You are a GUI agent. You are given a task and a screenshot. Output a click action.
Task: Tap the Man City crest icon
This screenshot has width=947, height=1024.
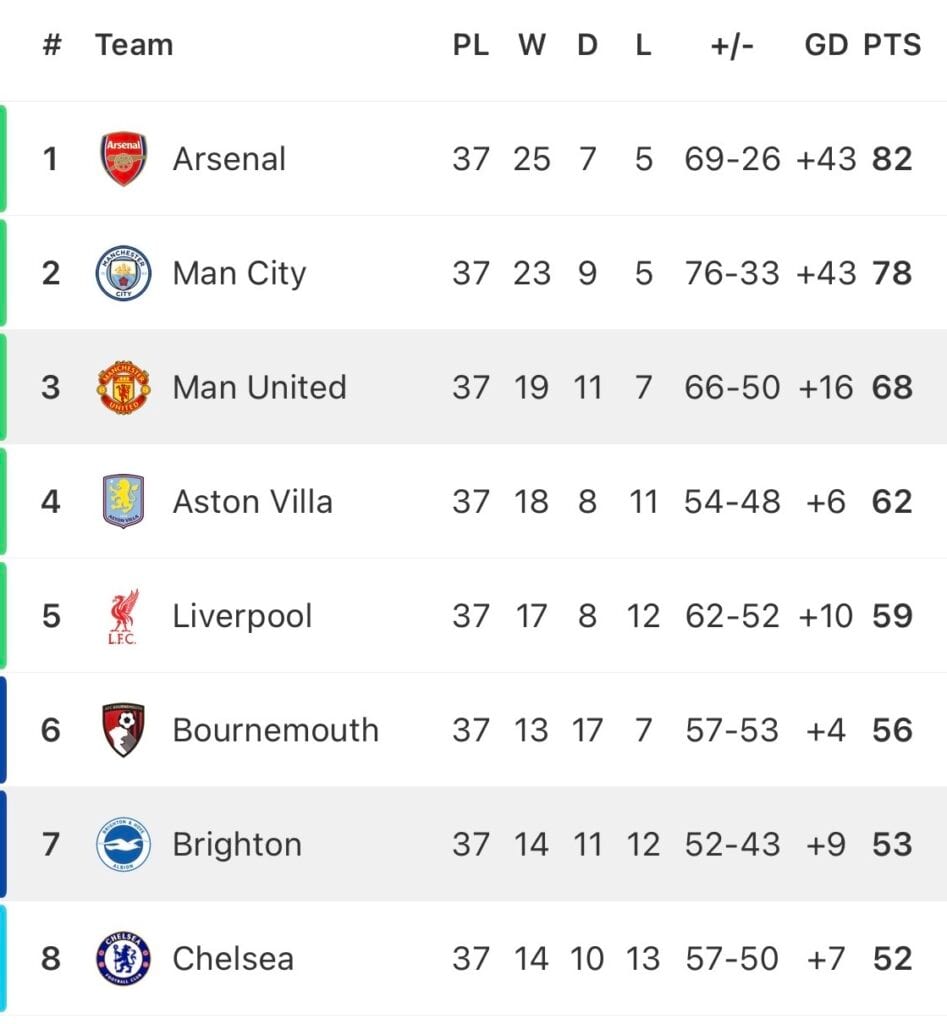(x=123, y=273)
